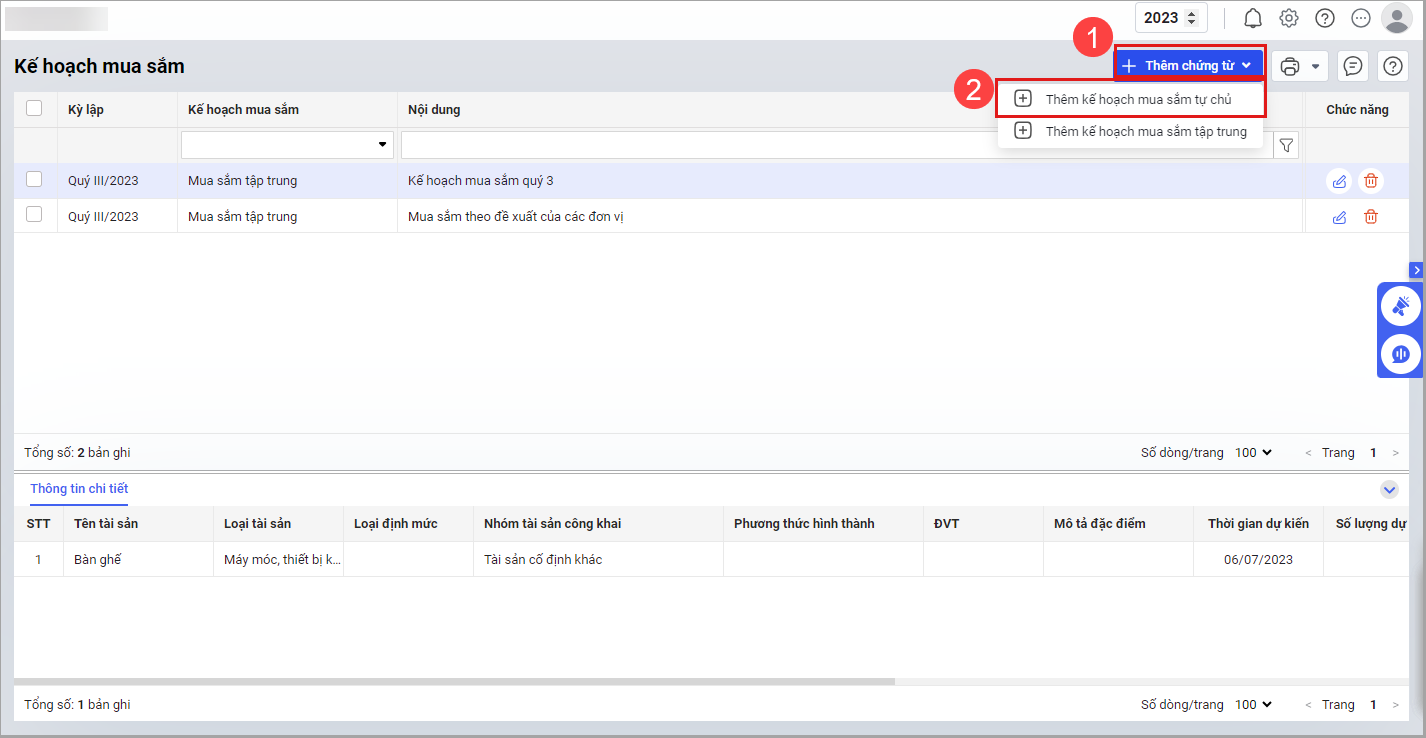
Task: Open the feedback chat bubble icon
Action: (1352, 66)
